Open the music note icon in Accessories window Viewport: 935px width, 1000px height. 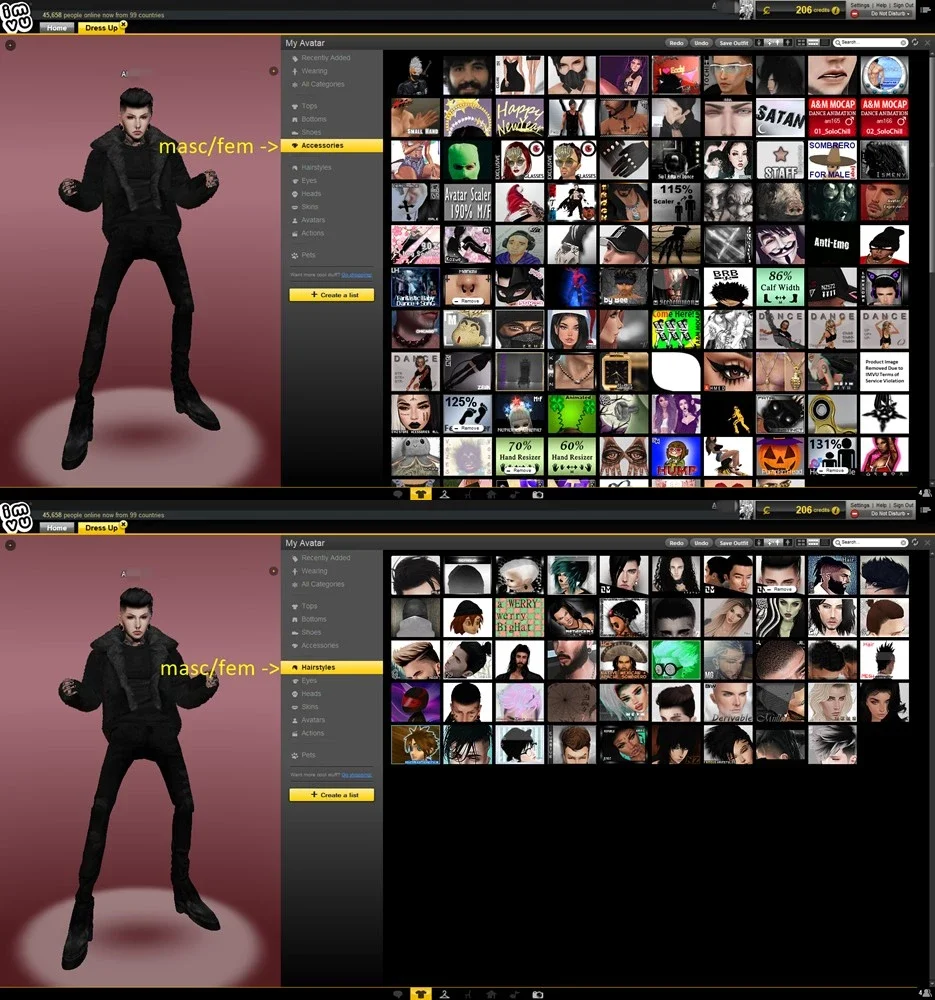(x=514, y=494)
